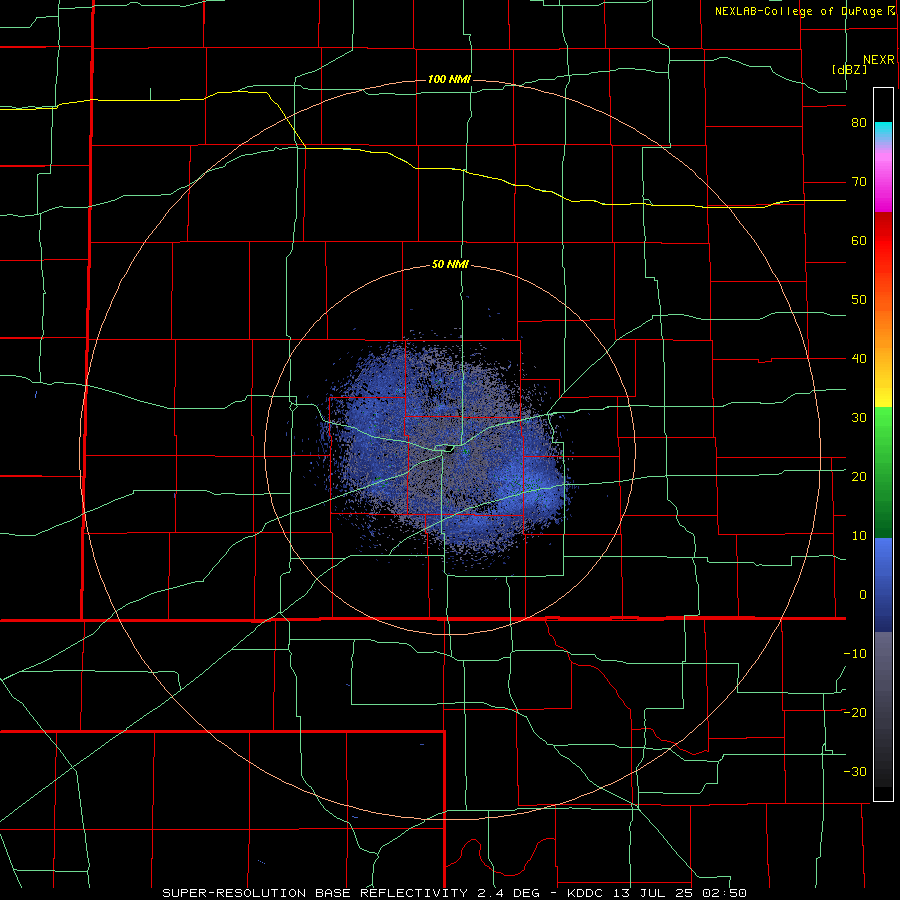This screenshot has width=900, height=900.
Task: Click the 30 value on the dBZ scale
Action: tap(859, 417)
